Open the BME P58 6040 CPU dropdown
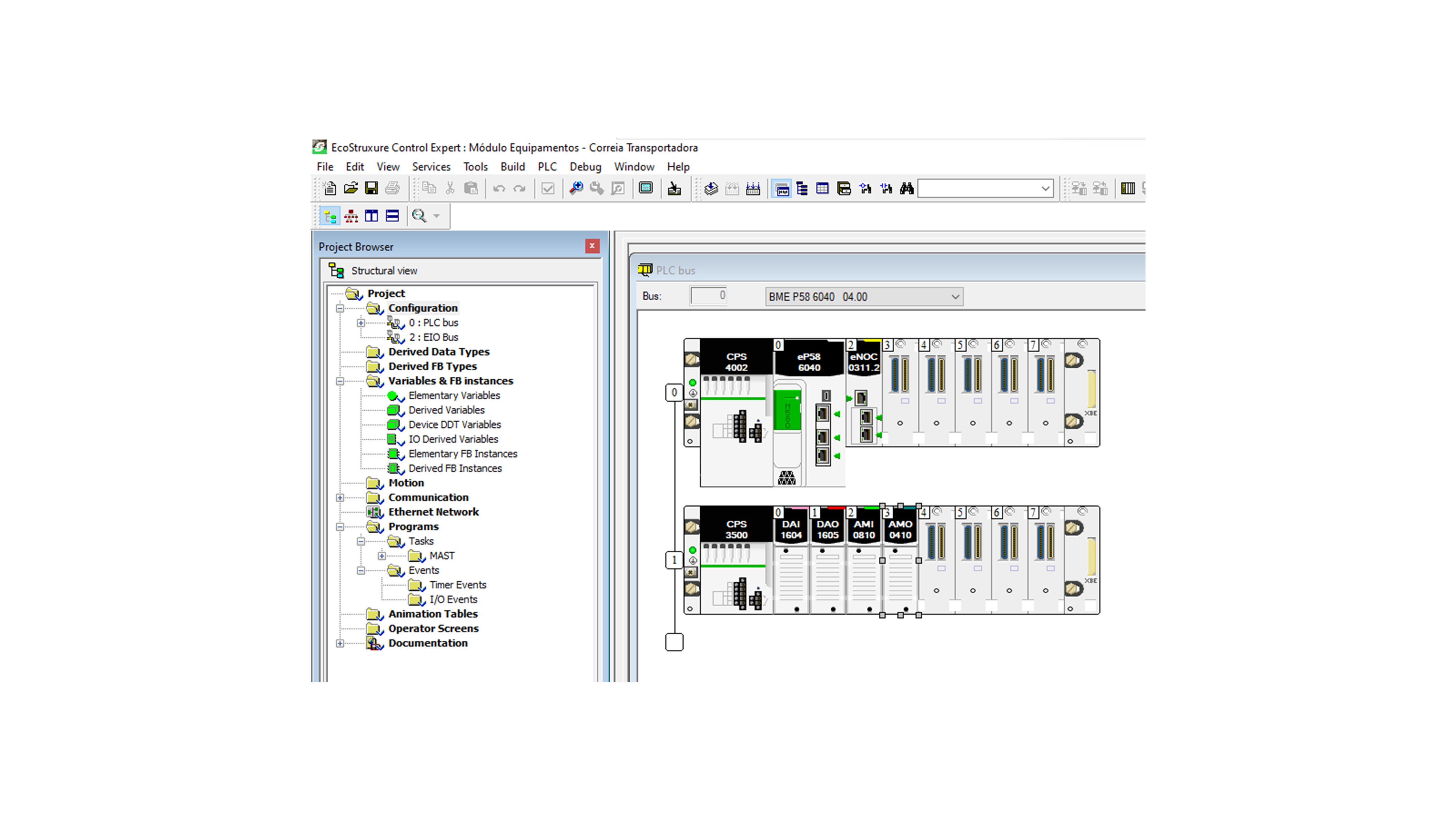The width and height of the screenshot is (1456, 819). pyautogui.click(x=864, y=297)
